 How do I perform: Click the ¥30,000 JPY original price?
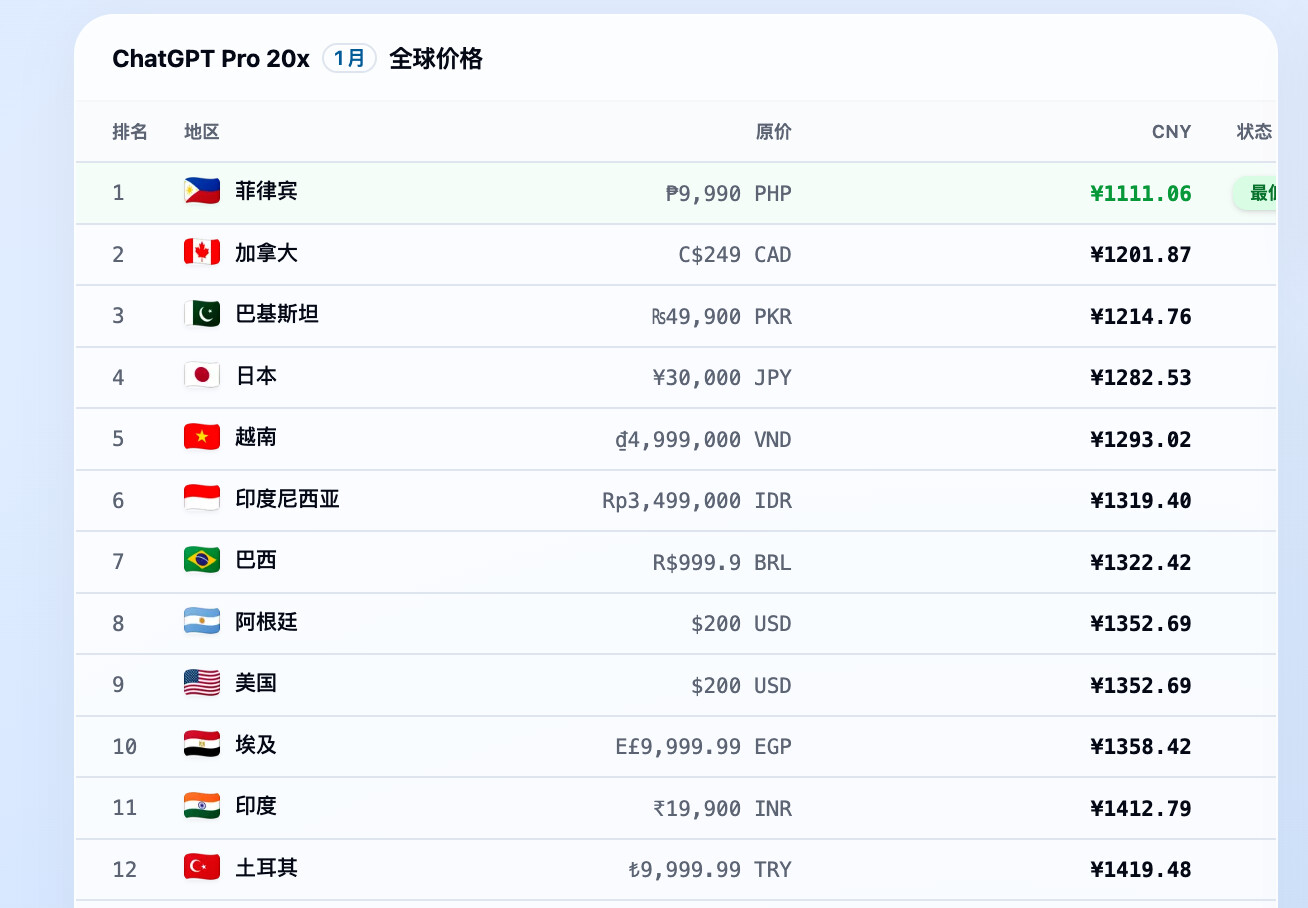[722, 378]
